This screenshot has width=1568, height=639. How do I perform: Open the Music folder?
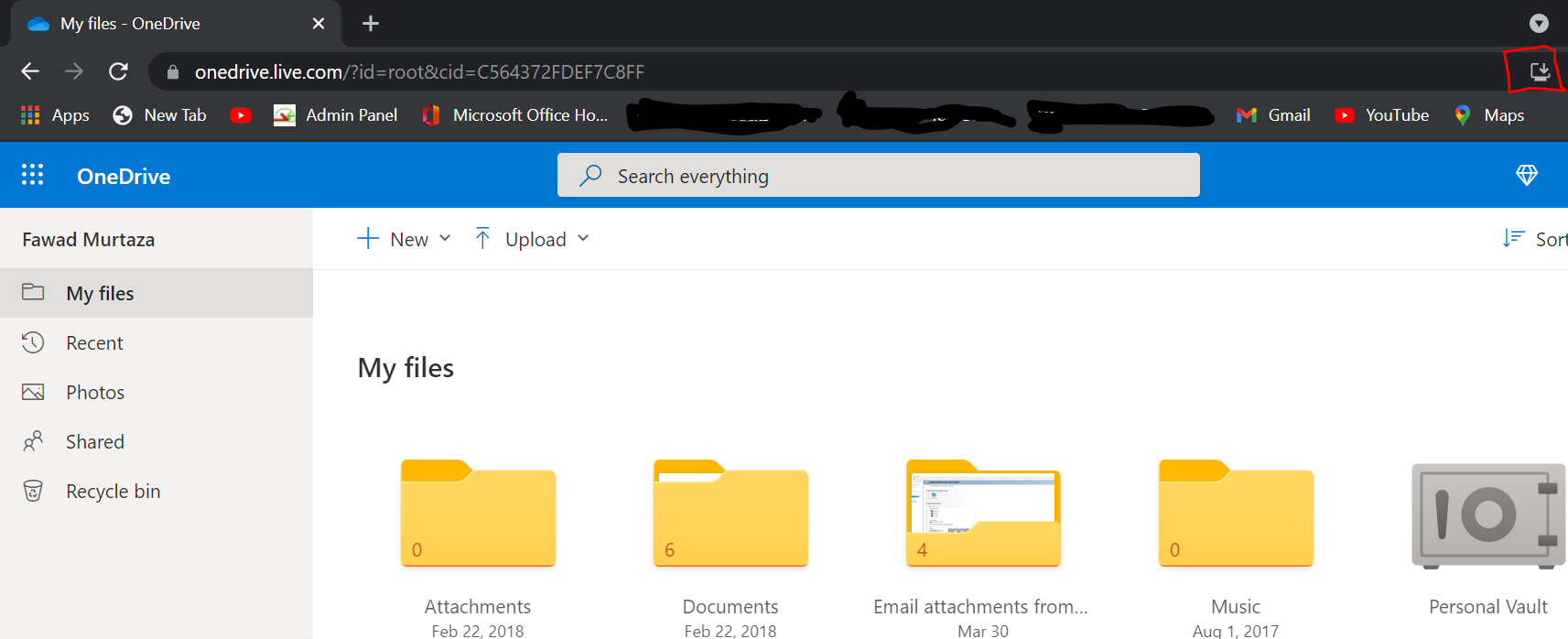1236,513
